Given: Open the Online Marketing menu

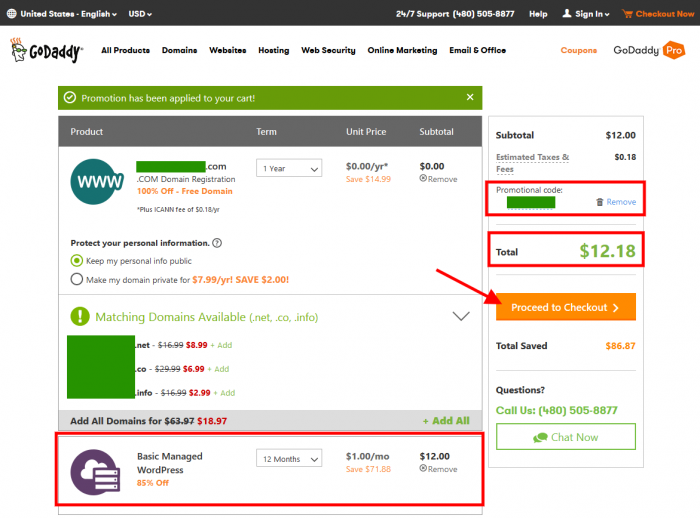Looking at the screenshot, I should tap(402, 50).
